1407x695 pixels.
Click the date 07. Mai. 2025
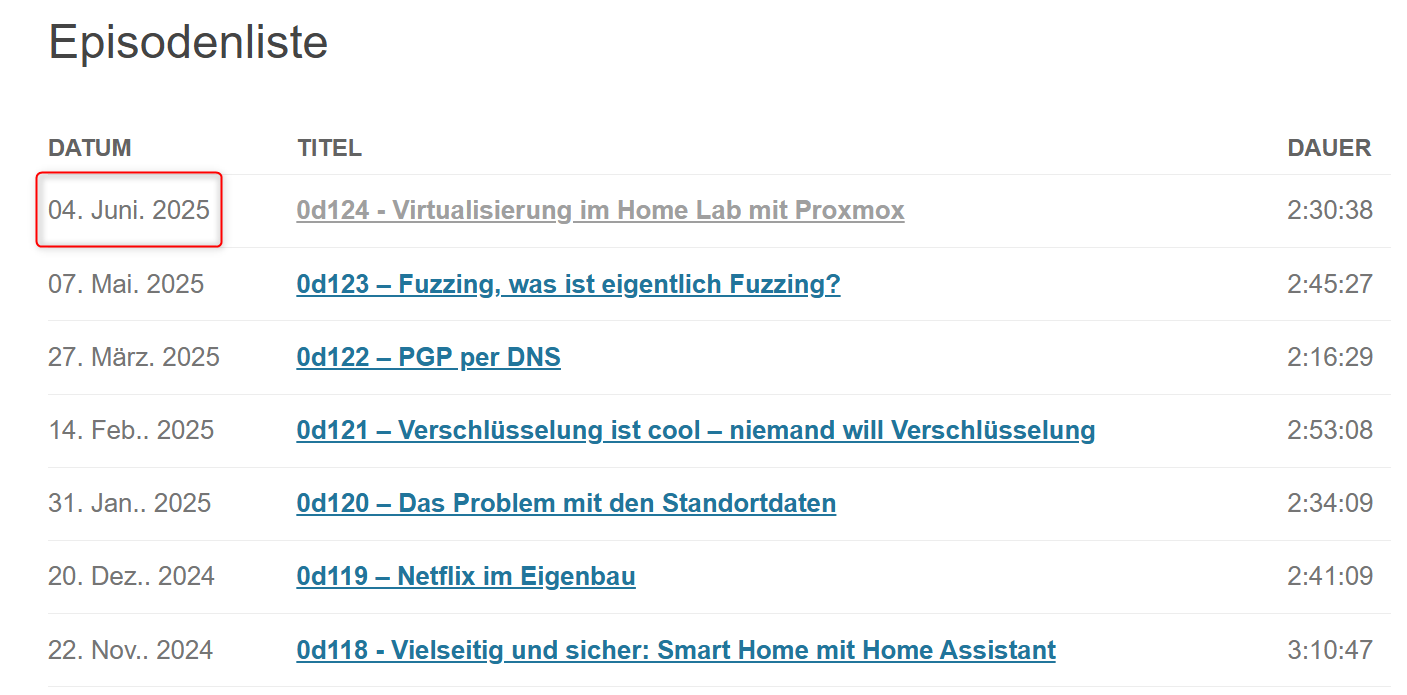(126, 284)
